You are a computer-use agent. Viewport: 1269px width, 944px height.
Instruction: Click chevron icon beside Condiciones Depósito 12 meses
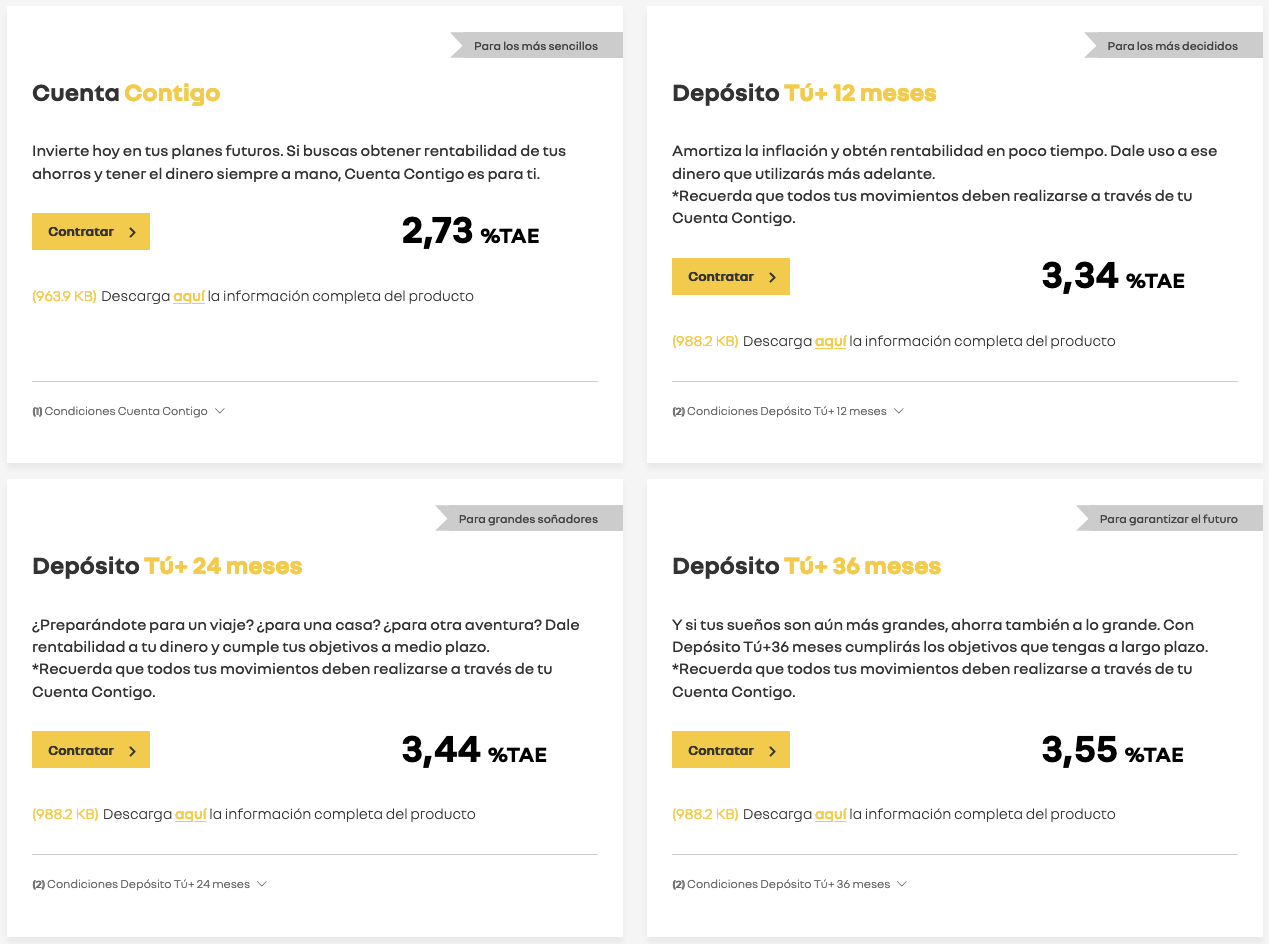tap(899, 411)
